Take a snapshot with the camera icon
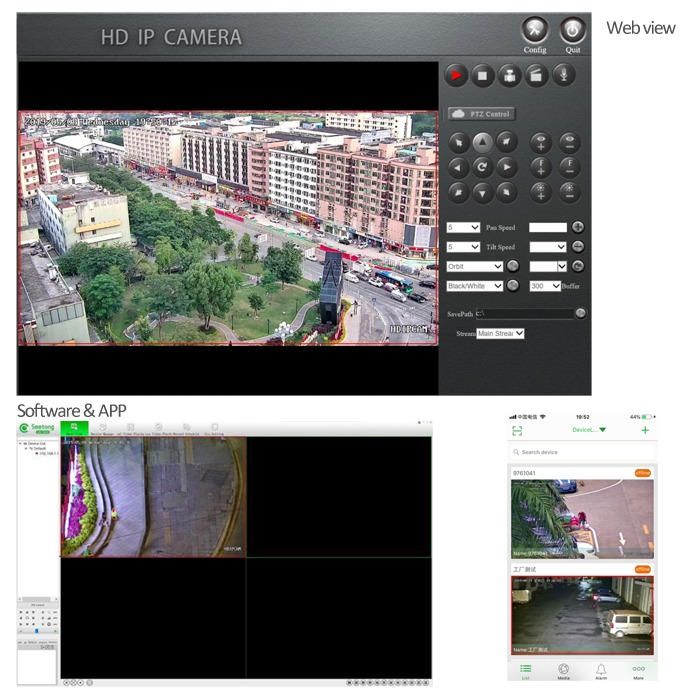The width and height of the screenshot is (700, 700). [509, 75]
